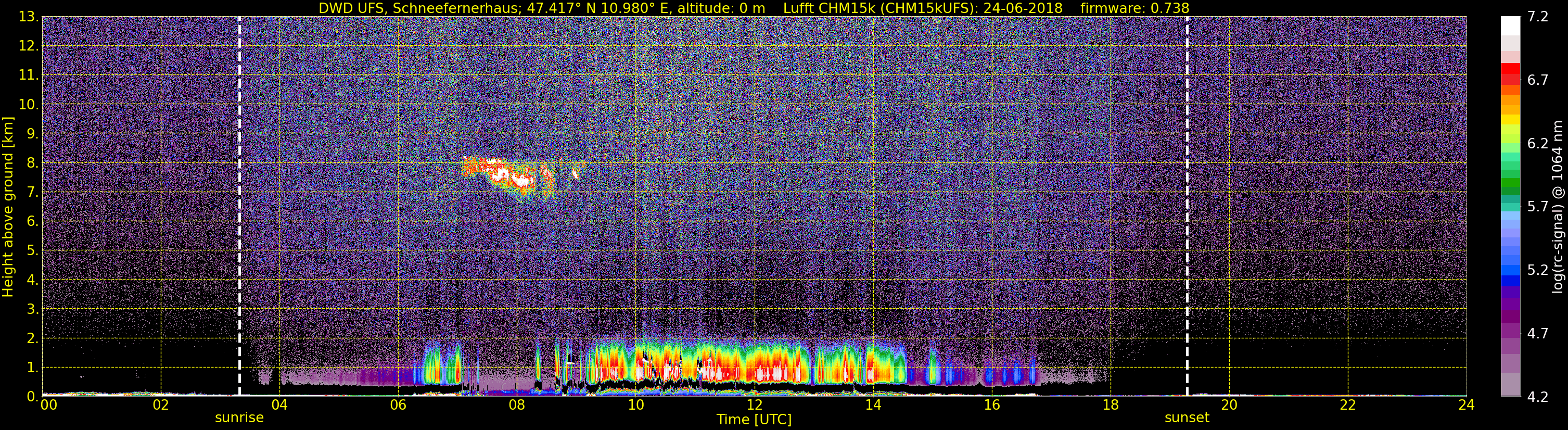This screenshot has width=1568, height=430.
Task: Click the colorbar value label '4.7'
Action: click(1538, 334)
